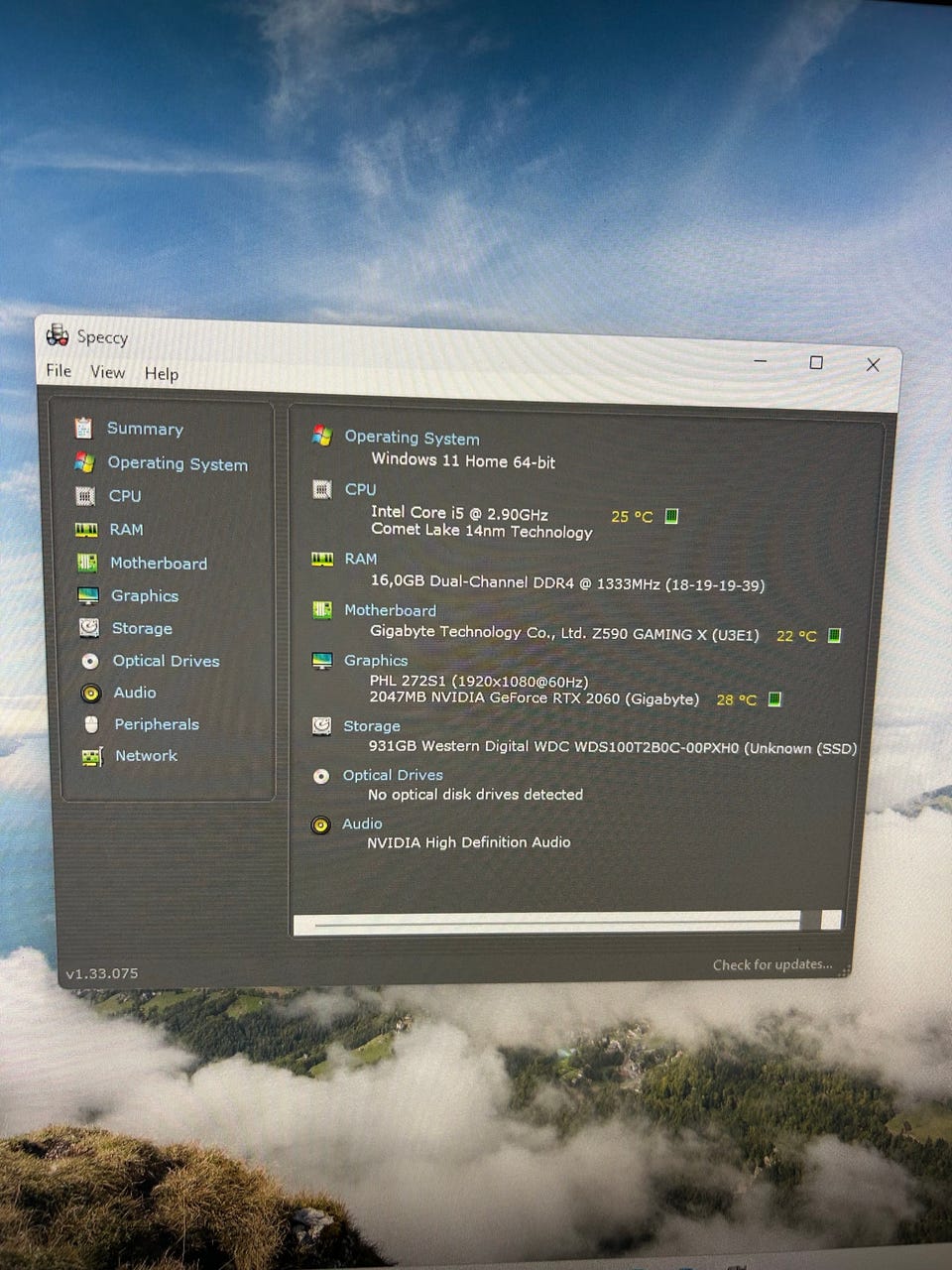Screen dimensions: 952x1270
Task: Click the Comet Lake 14nm Technology text
Action: [482, 531]
